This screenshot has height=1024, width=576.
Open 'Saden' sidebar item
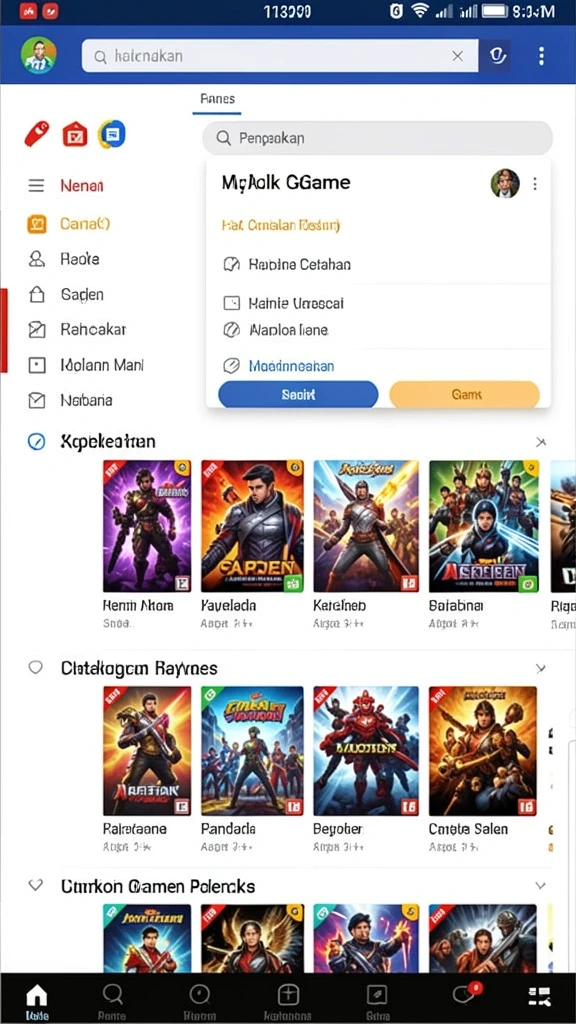(x=65, y=295)
